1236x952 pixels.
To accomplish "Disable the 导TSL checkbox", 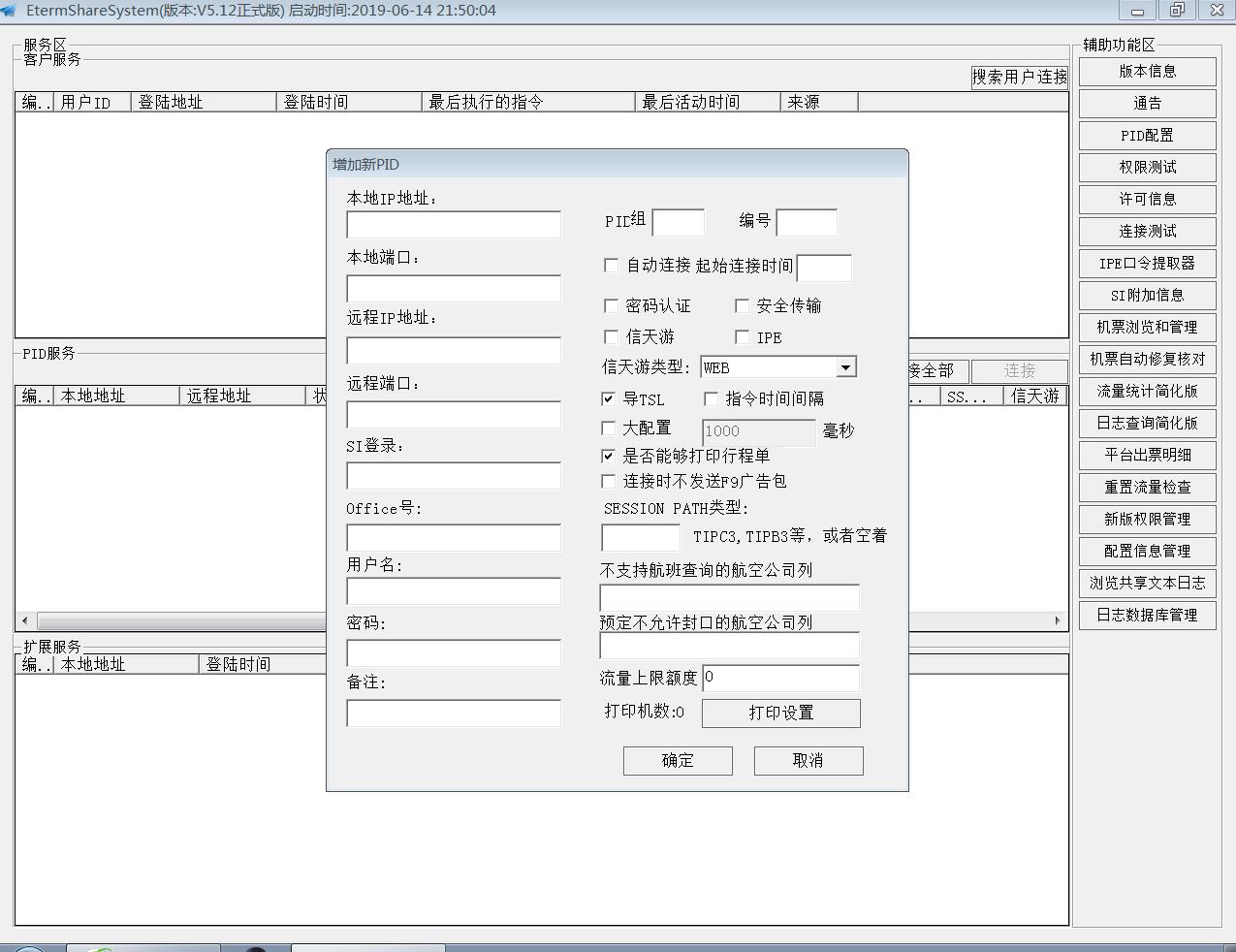I will (x=608, y=398).
